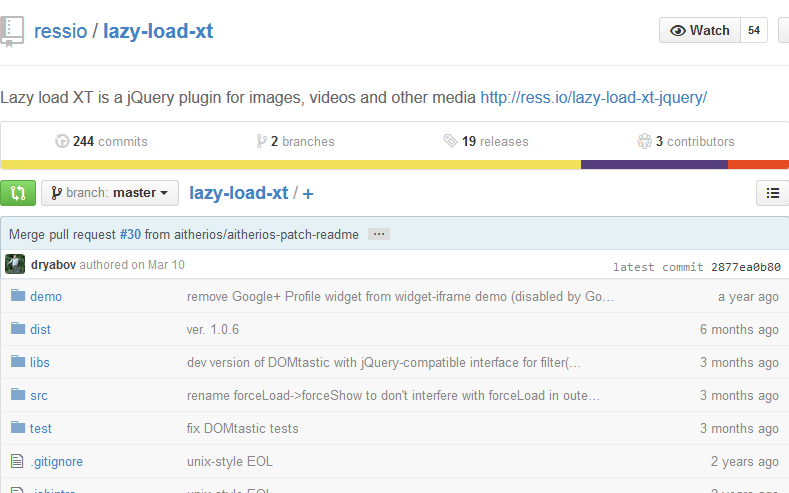
Task: Open the libs folder
Action: click(40, 362)
